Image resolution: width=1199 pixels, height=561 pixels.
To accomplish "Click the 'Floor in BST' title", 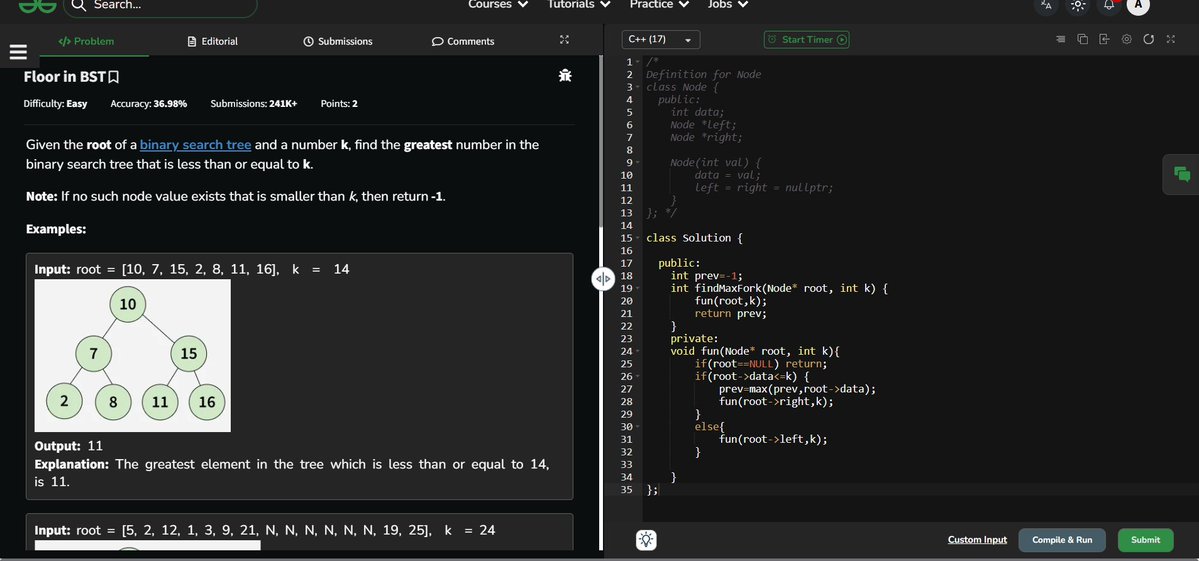I will [x=64, y=76].
